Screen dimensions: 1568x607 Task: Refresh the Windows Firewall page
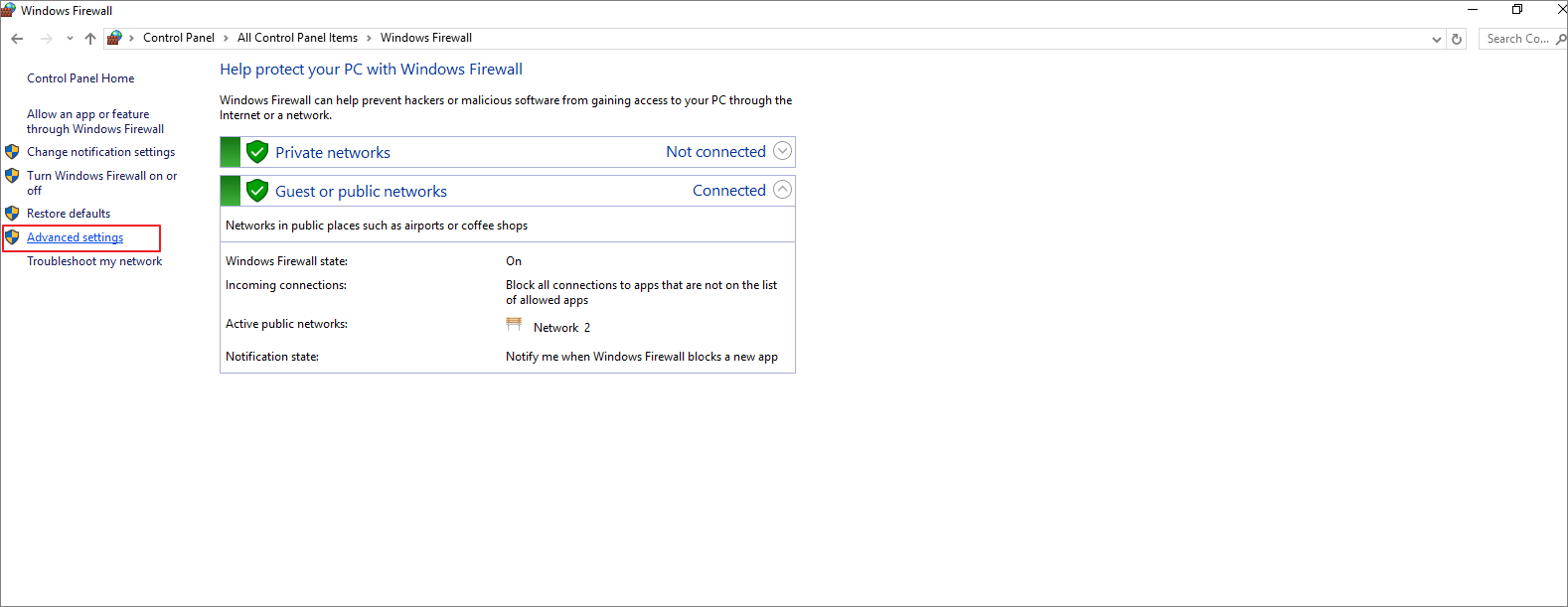1457,39
